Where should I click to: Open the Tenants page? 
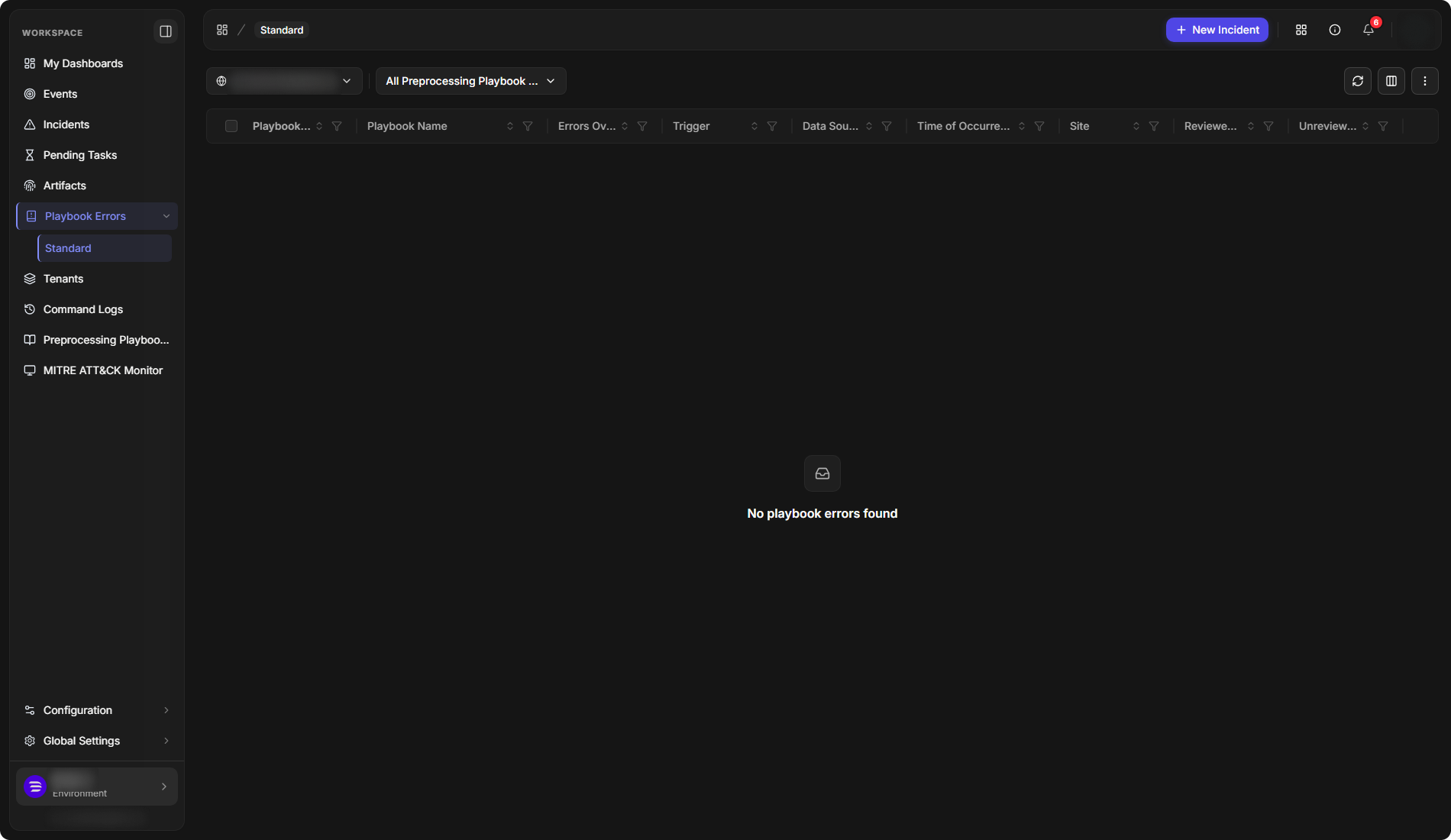[97, 279]
